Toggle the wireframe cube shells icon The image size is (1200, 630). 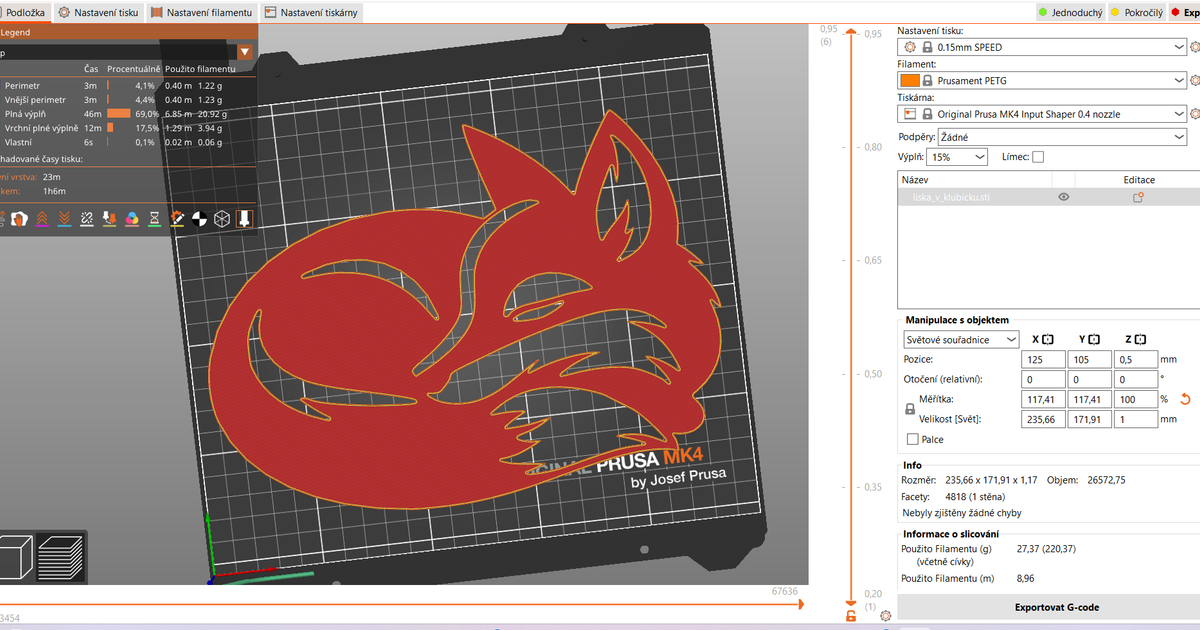(222, 218)
